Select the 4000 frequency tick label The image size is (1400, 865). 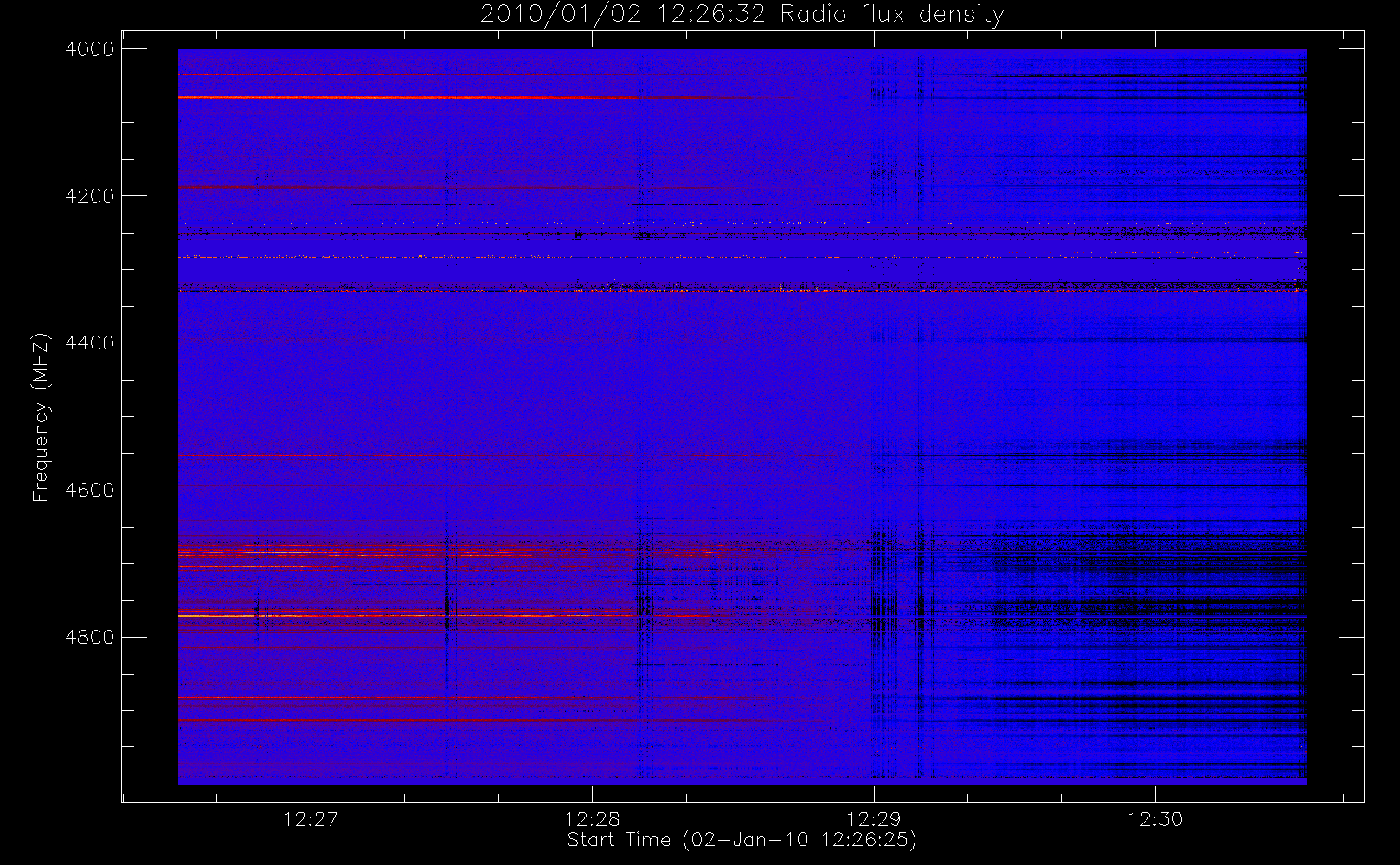[90, 49]
